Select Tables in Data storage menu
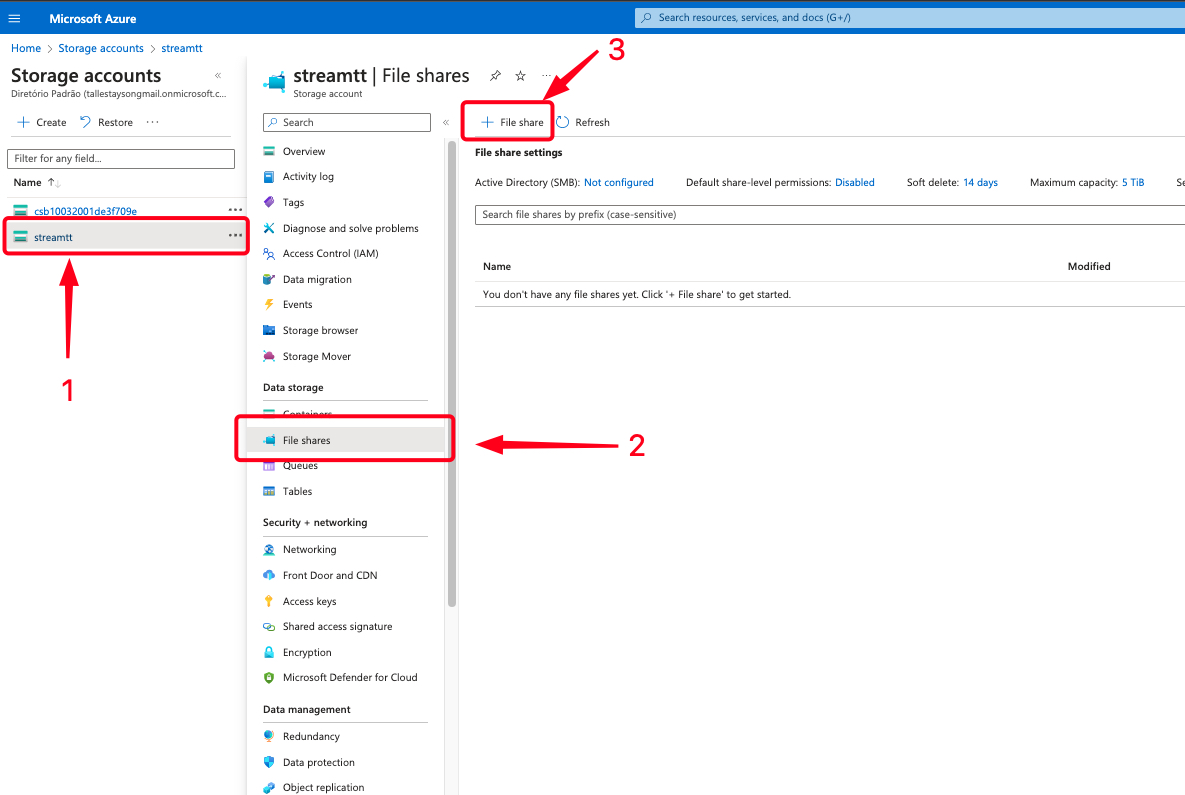 [x=297, y=491]
